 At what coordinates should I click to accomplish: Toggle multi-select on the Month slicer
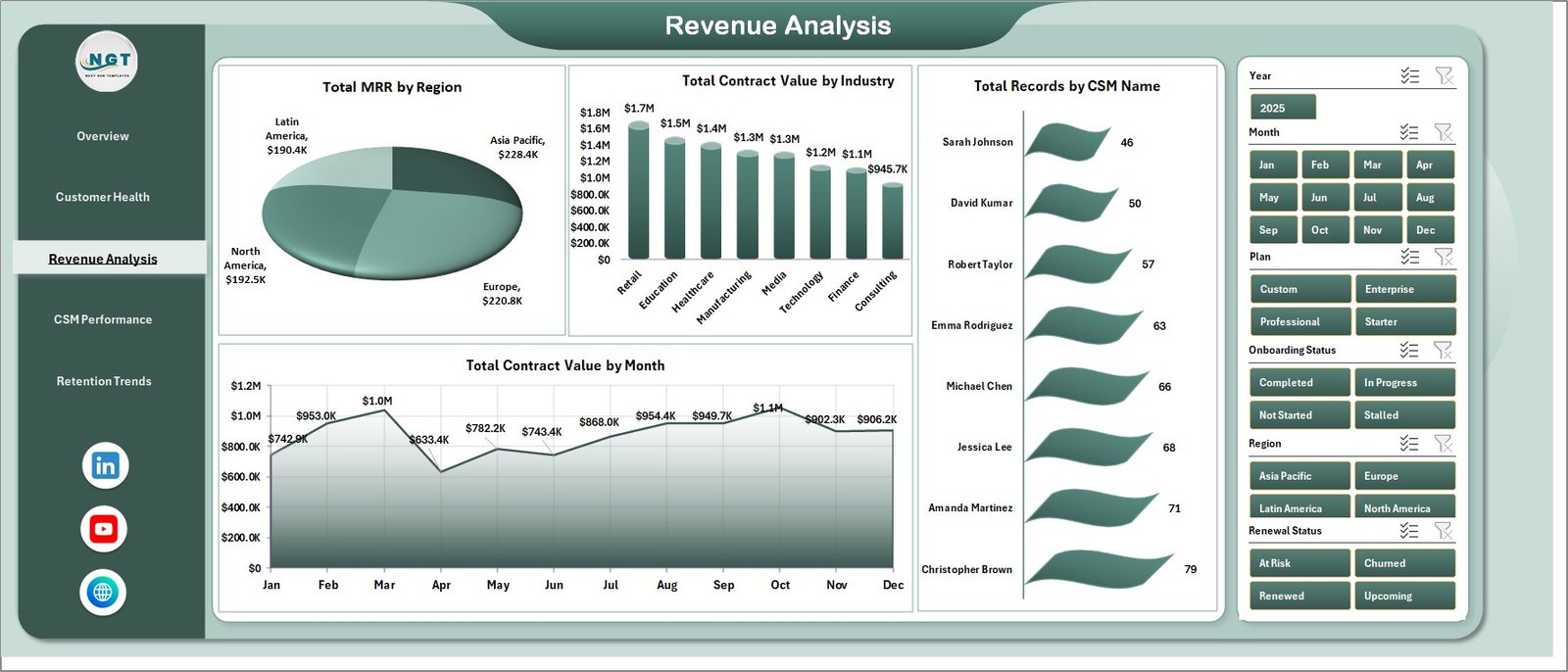pyautogui.click(x=1410, y=131)
